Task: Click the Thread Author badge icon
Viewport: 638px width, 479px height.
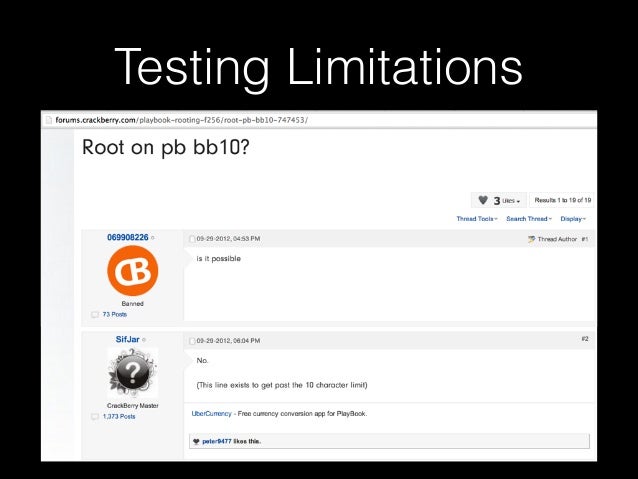Action: click(531, 239)
